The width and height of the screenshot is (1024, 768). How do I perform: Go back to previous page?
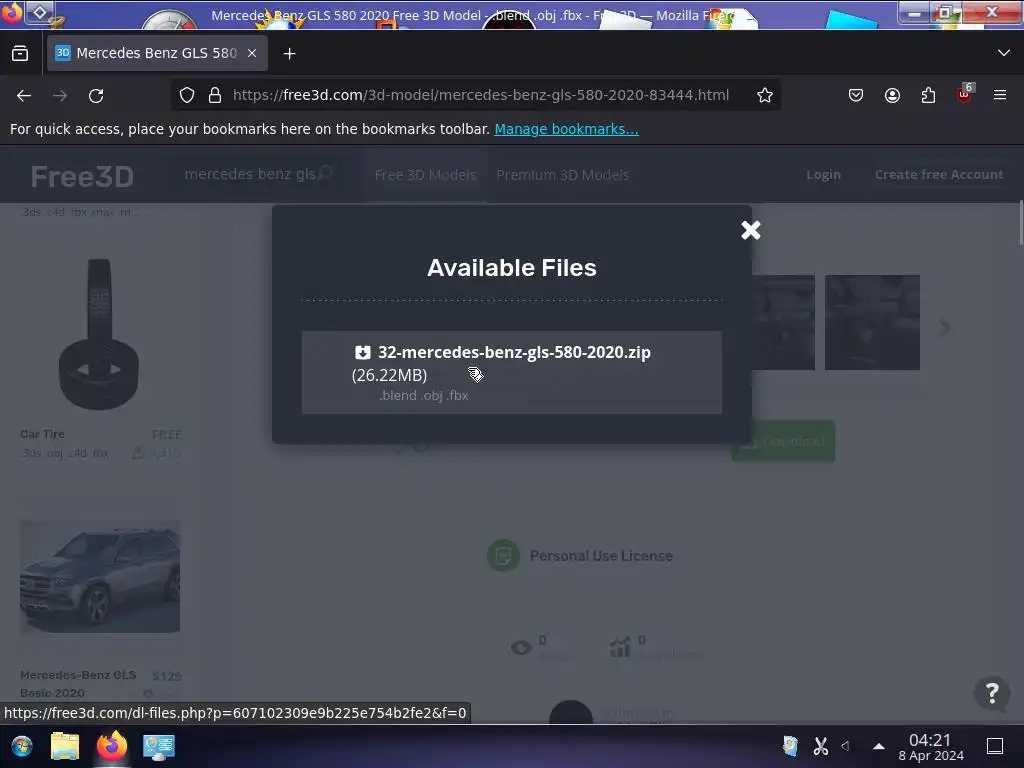click(x=24, y=96)
